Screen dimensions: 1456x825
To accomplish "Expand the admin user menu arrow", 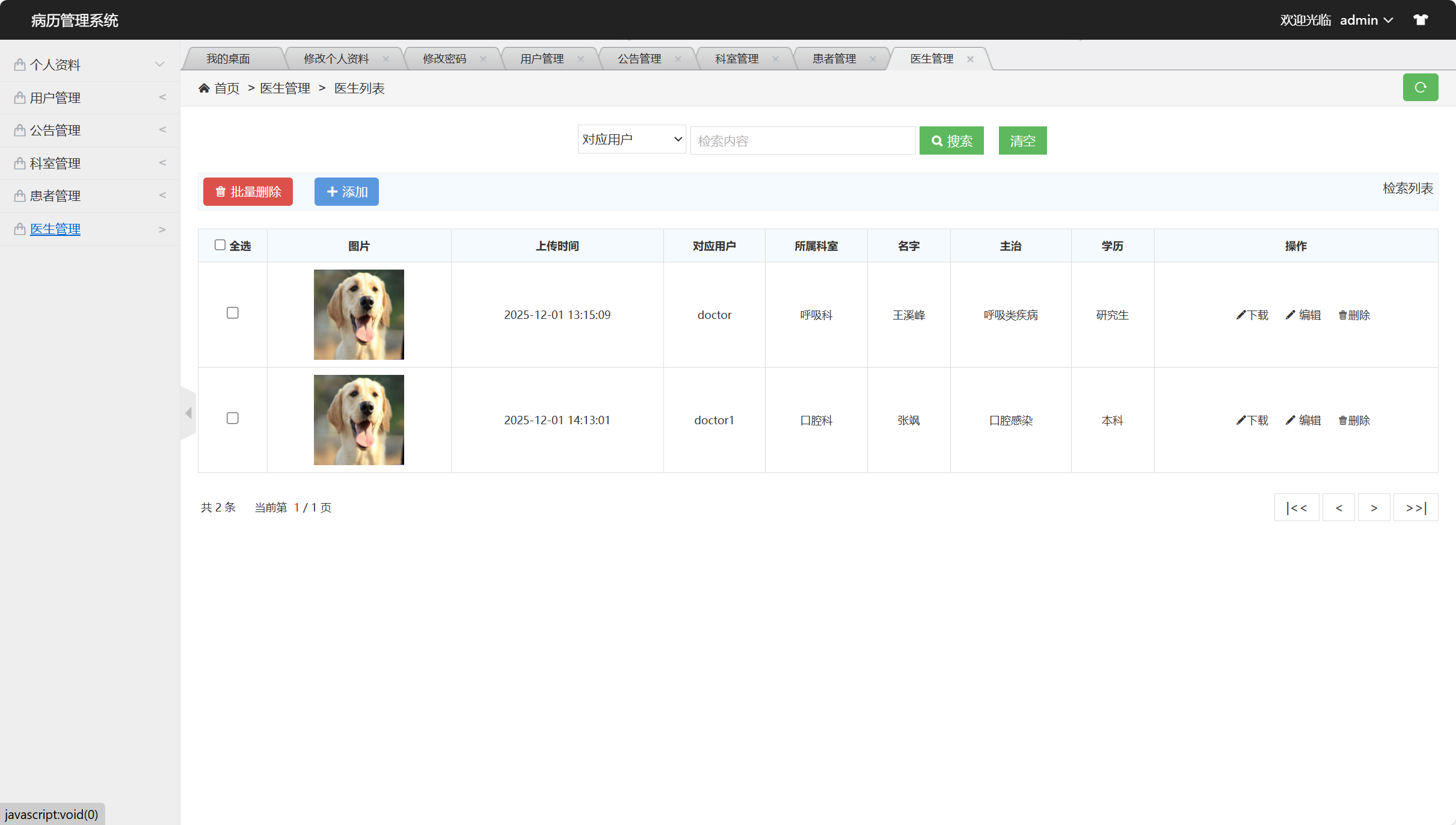I will (x=1388, y=20).
